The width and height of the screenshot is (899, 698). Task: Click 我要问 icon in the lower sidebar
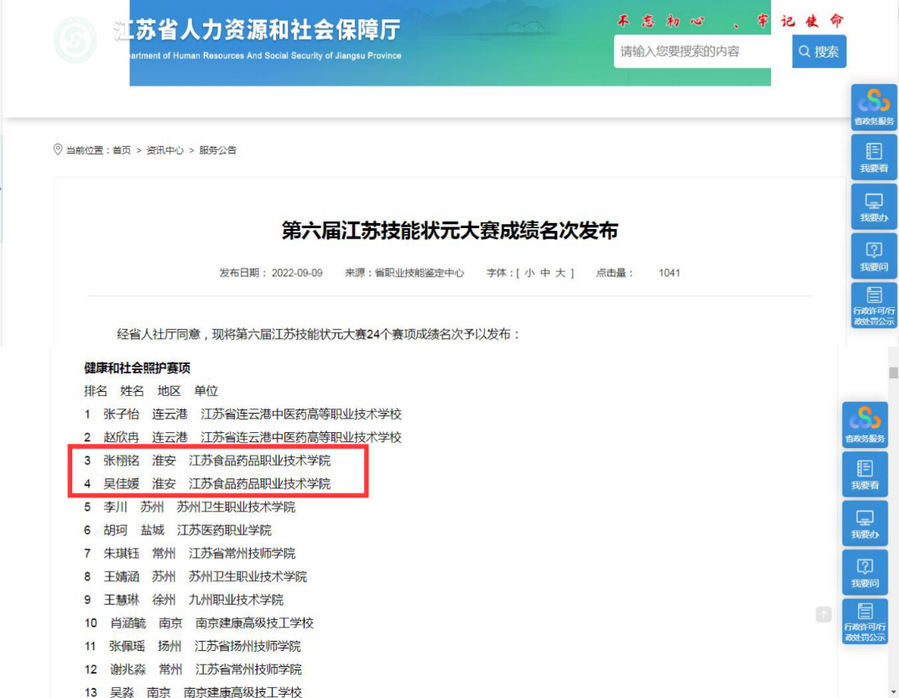click(864, 573)
